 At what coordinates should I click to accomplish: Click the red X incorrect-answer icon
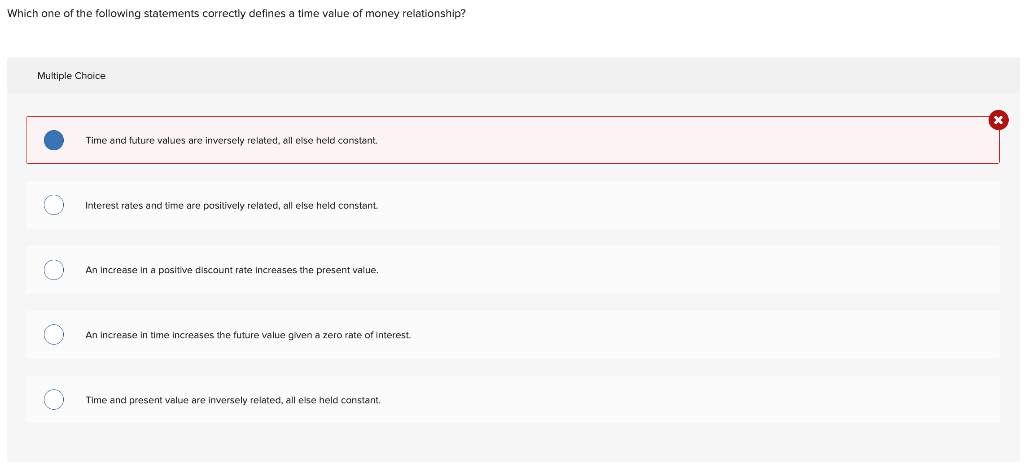click(998, 120)
